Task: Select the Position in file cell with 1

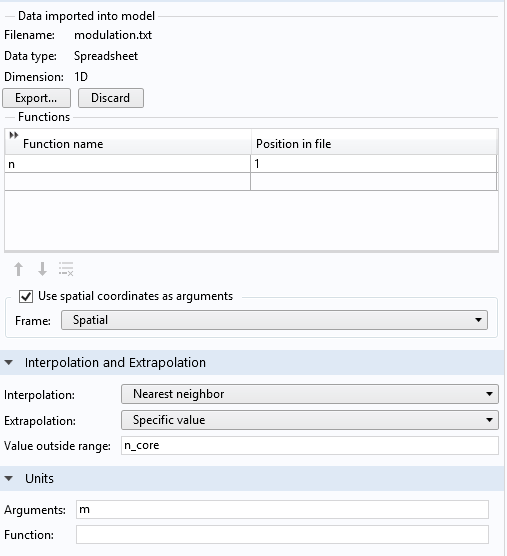Action: (x=374, y=164)
